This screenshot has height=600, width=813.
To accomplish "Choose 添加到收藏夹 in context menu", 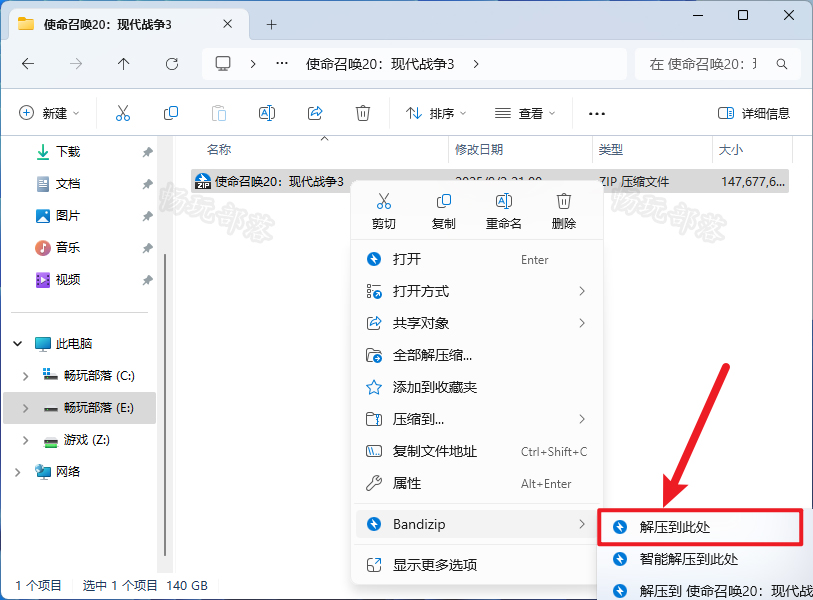I will pyautogui.click(x=477, y=387).
